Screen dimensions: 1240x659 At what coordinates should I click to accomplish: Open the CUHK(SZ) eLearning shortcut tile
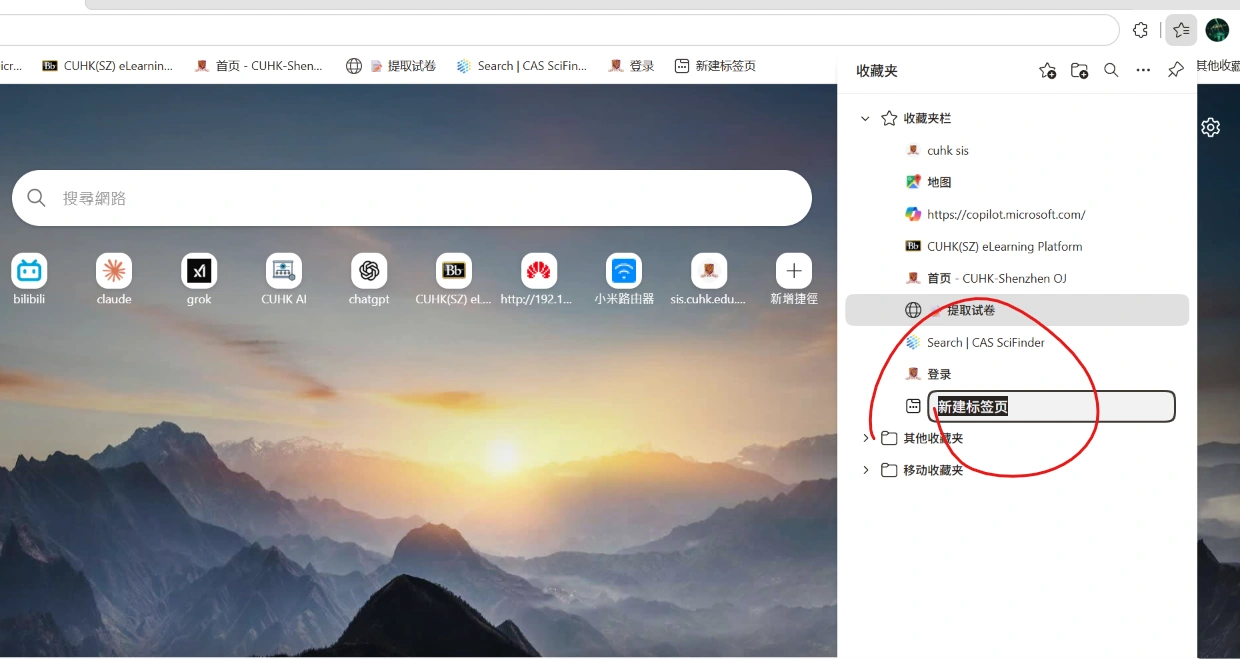click(454, 279)
